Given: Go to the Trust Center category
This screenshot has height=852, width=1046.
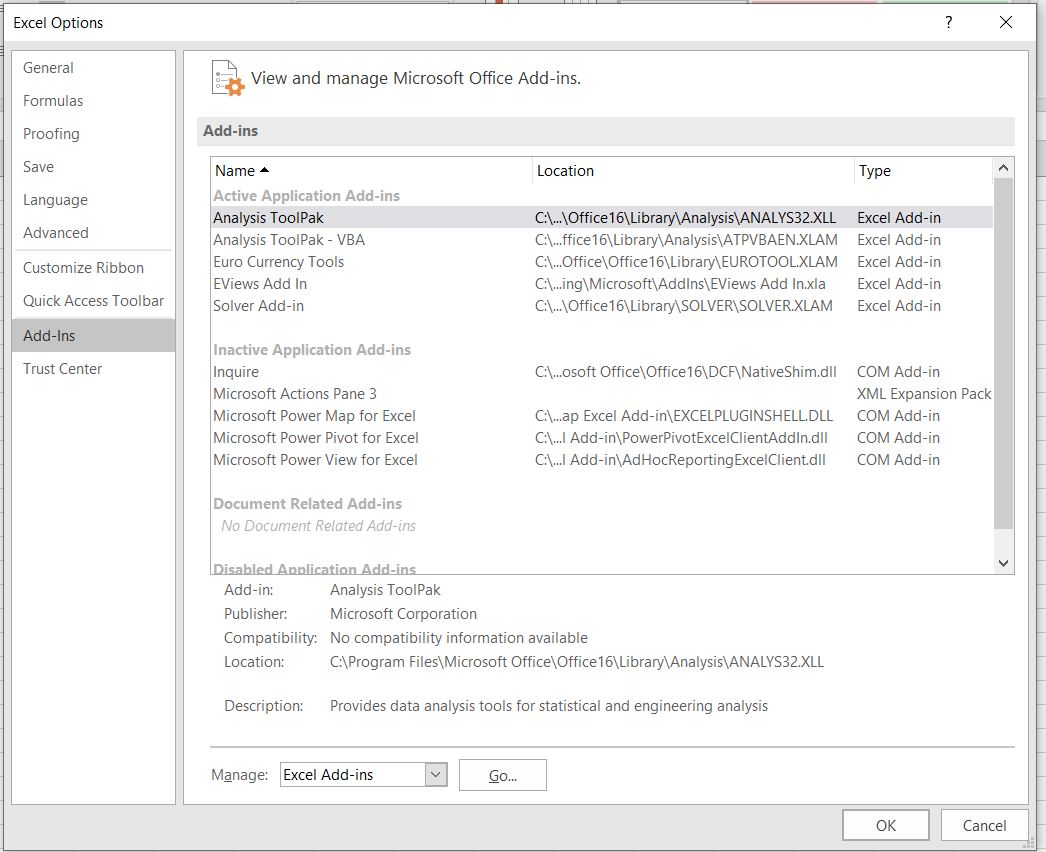Looking at the screenshot, I should point(62,369).
